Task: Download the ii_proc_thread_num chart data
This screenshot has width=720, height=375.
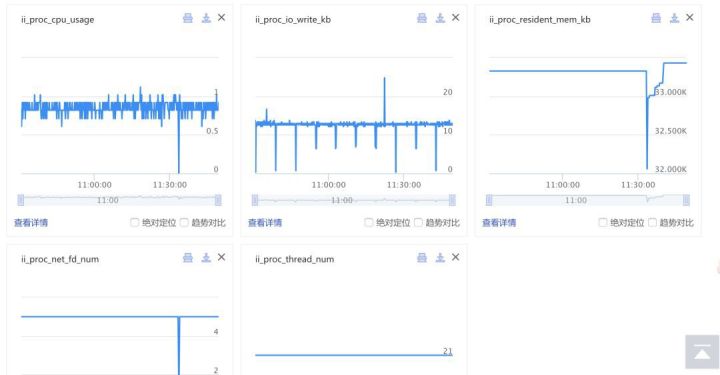Action: point(440,257)
